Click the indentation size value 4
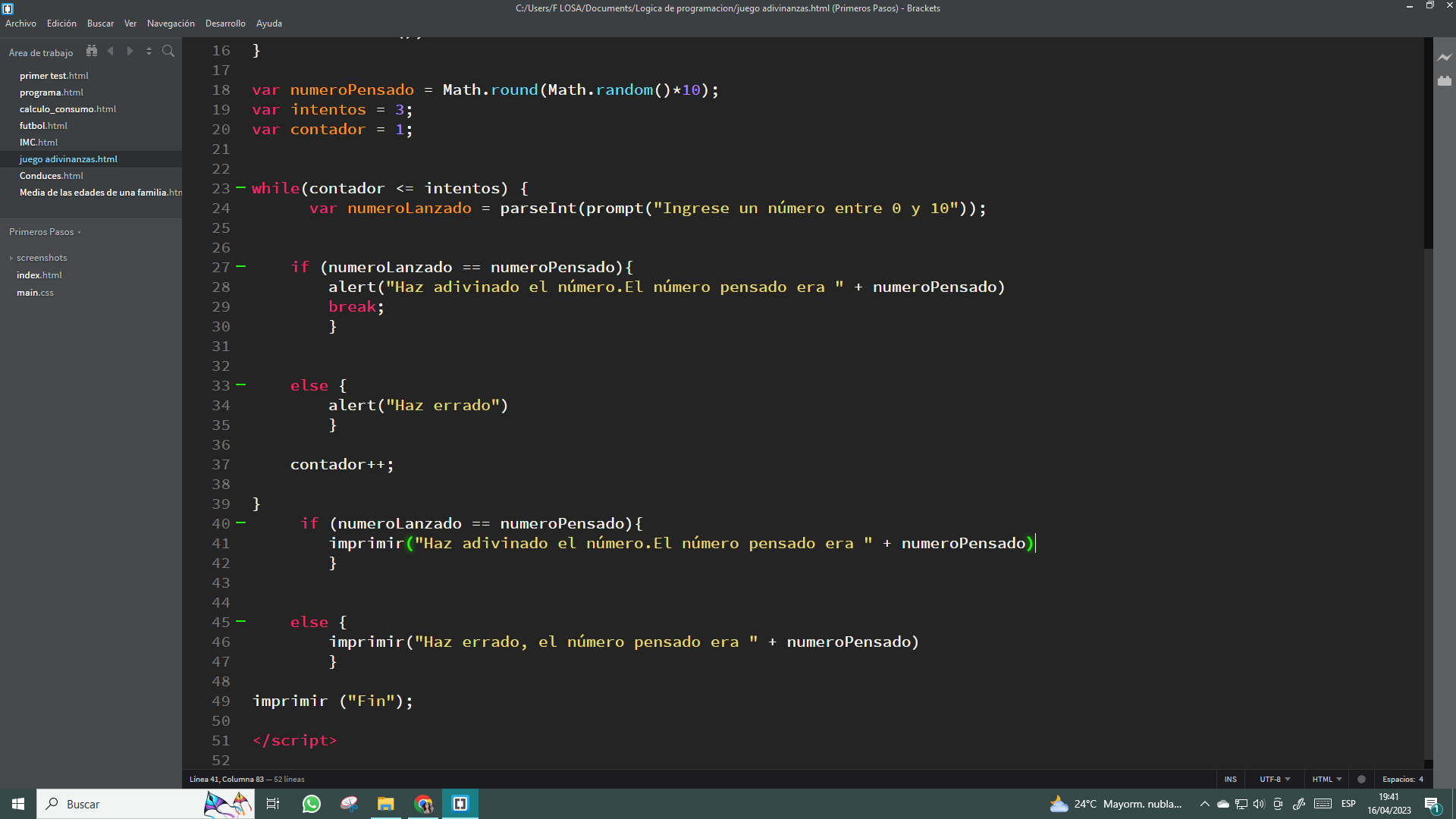This screenshot has width=1456, height=819. click(x=1421, y=779)
